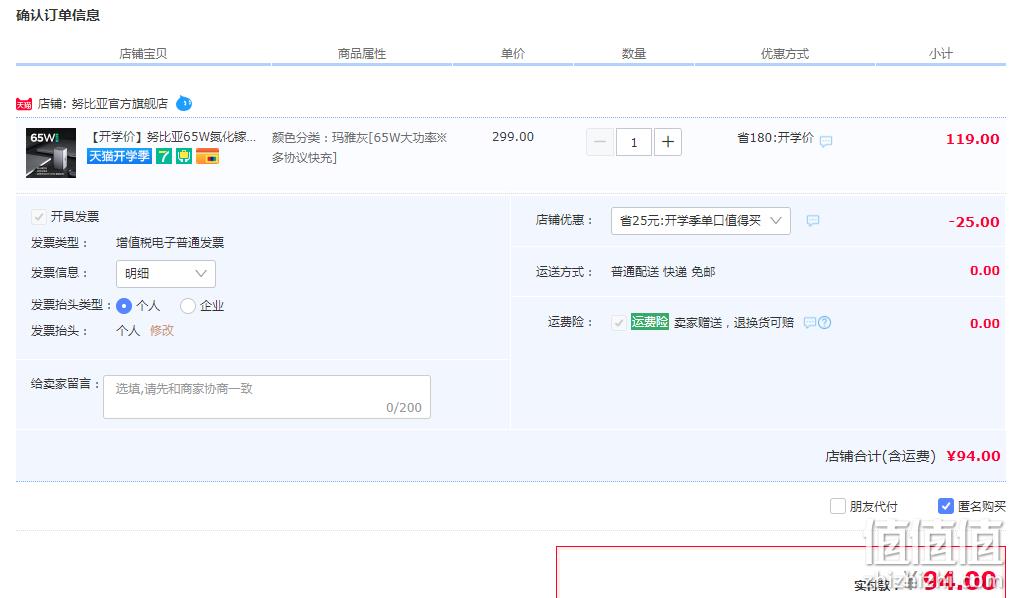Click the 天猫开学季 promotion badge
1013x598 pixels.
120,156
